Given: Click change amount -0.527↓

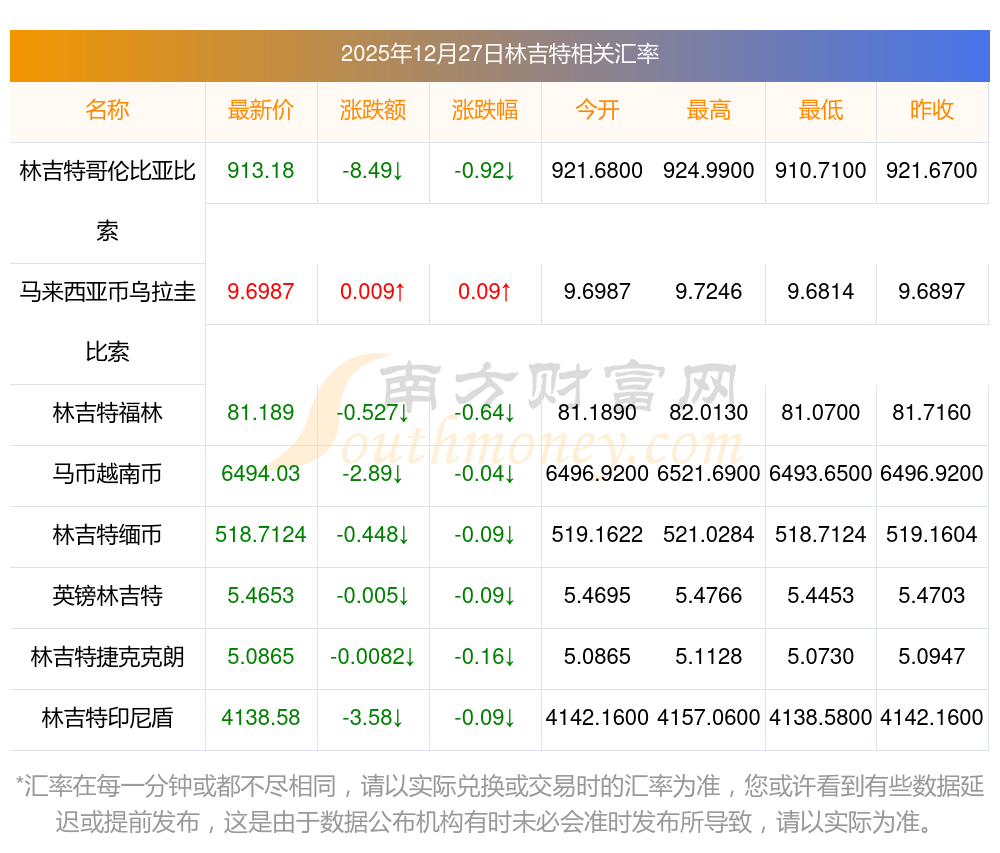Looking at the screenshot, I should coord(372,412).
